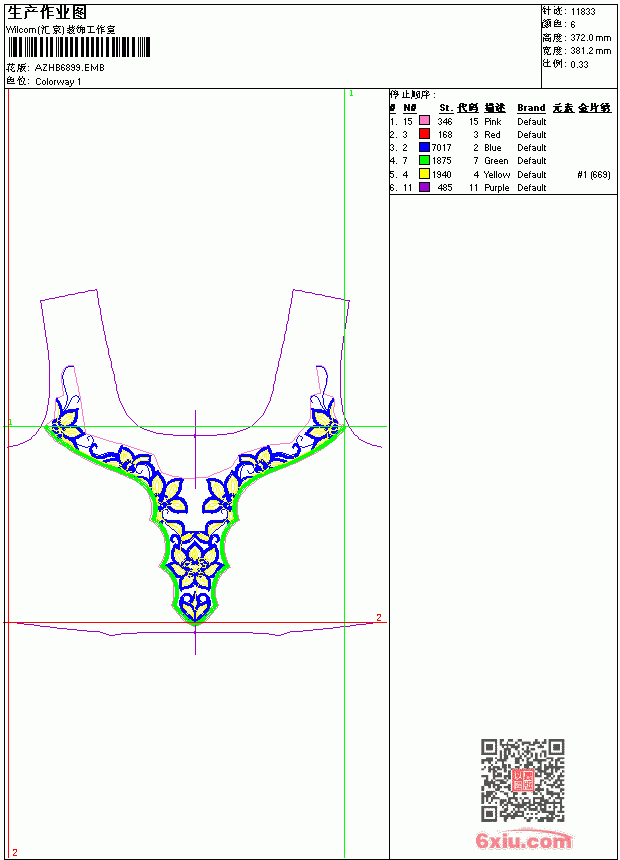Image resolution: width=620 pixels, height=860 pixels.
Task: Click the purple color swatch
Action: pyautogui.click(x=424, y=187)
